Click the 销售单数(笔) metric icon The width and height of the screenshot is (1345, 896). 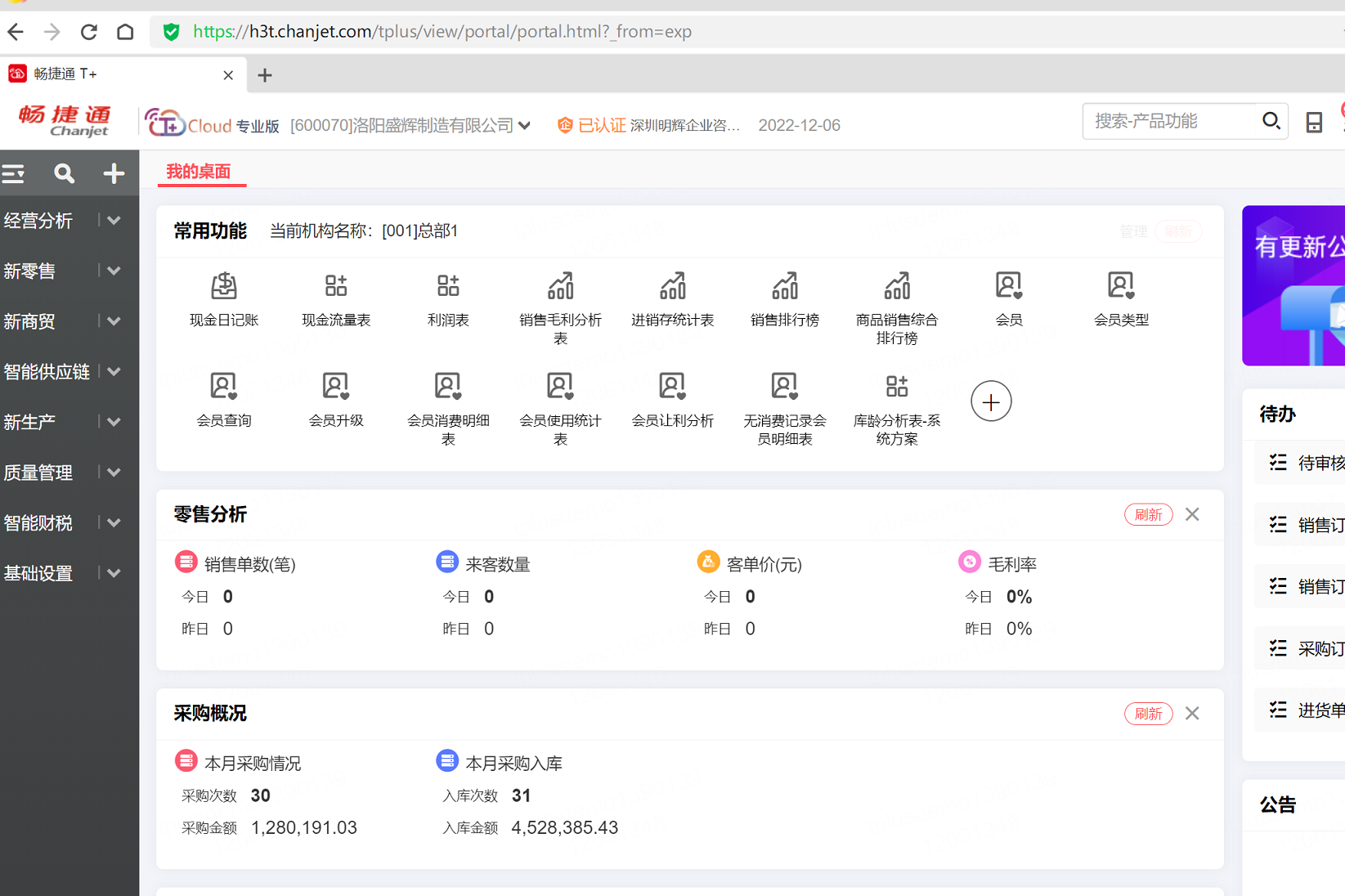pyautogui.click(x=186, y=562)
